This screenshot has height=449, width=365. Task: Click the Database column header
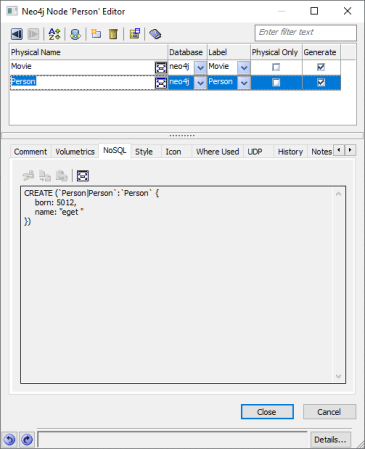pos(188,52)
